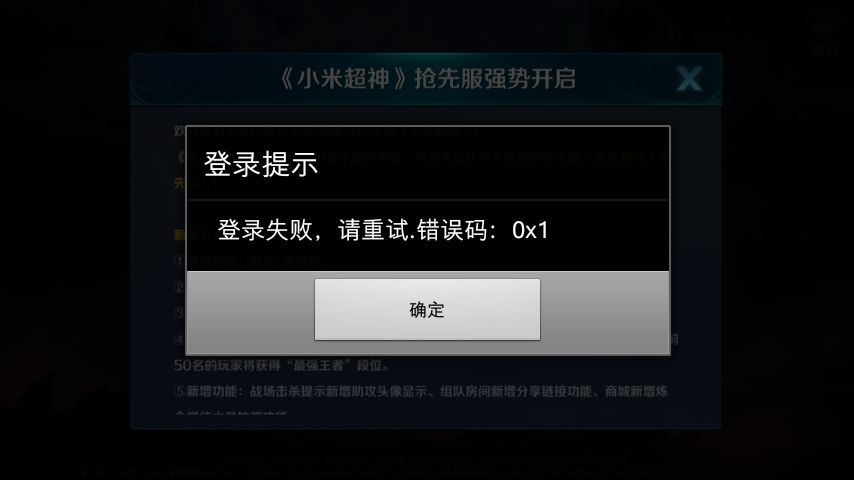
Task: Click the circled number ④ bullet
Action: point(180,339)
